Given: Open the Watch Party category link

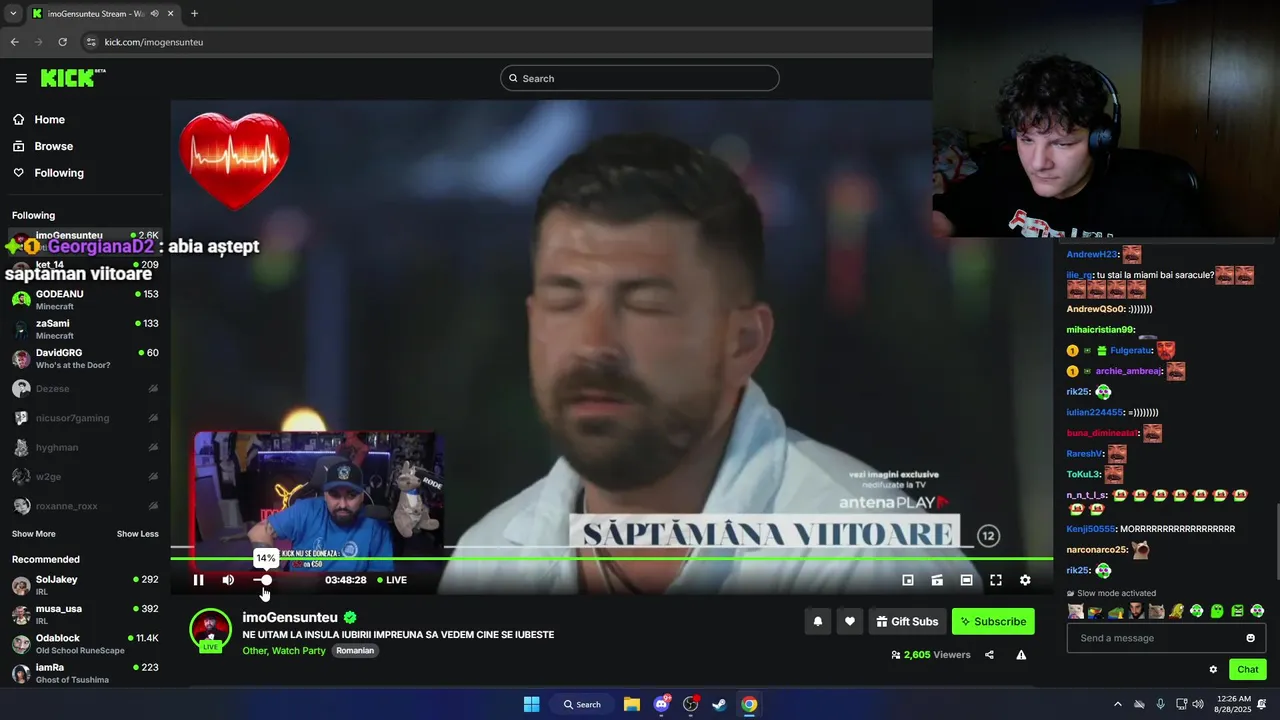Looking at the screenshot, I should pos(299,651).
